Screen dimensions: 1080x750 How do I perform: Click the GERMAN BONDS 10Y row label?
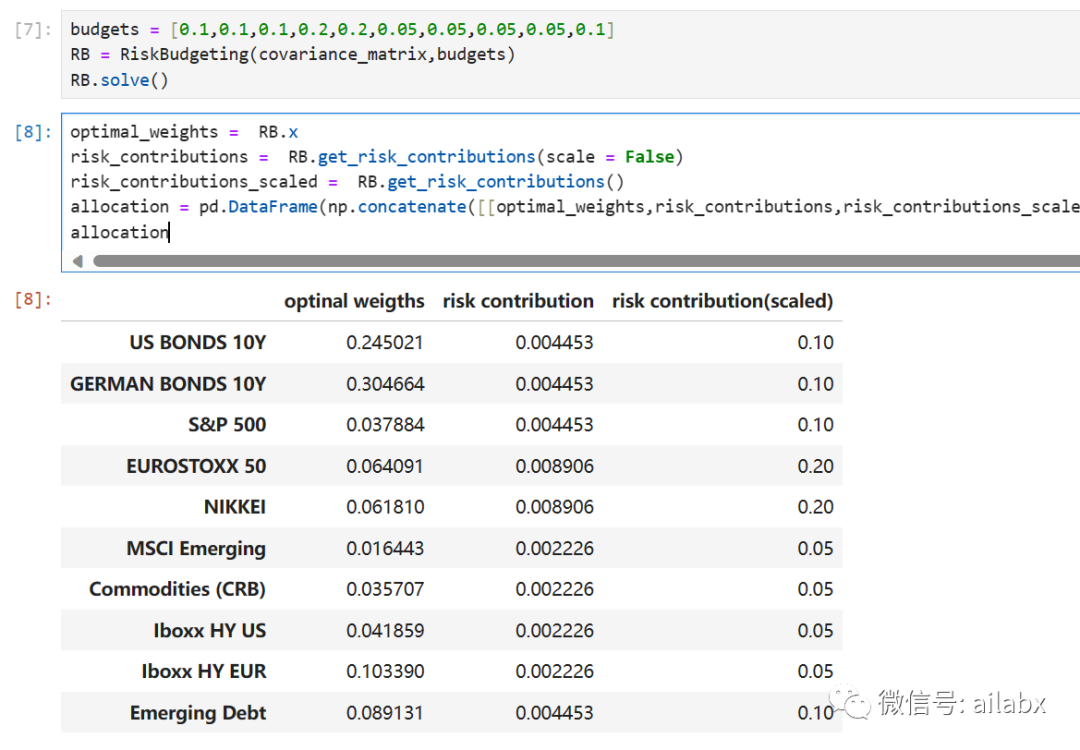(168, 384)
